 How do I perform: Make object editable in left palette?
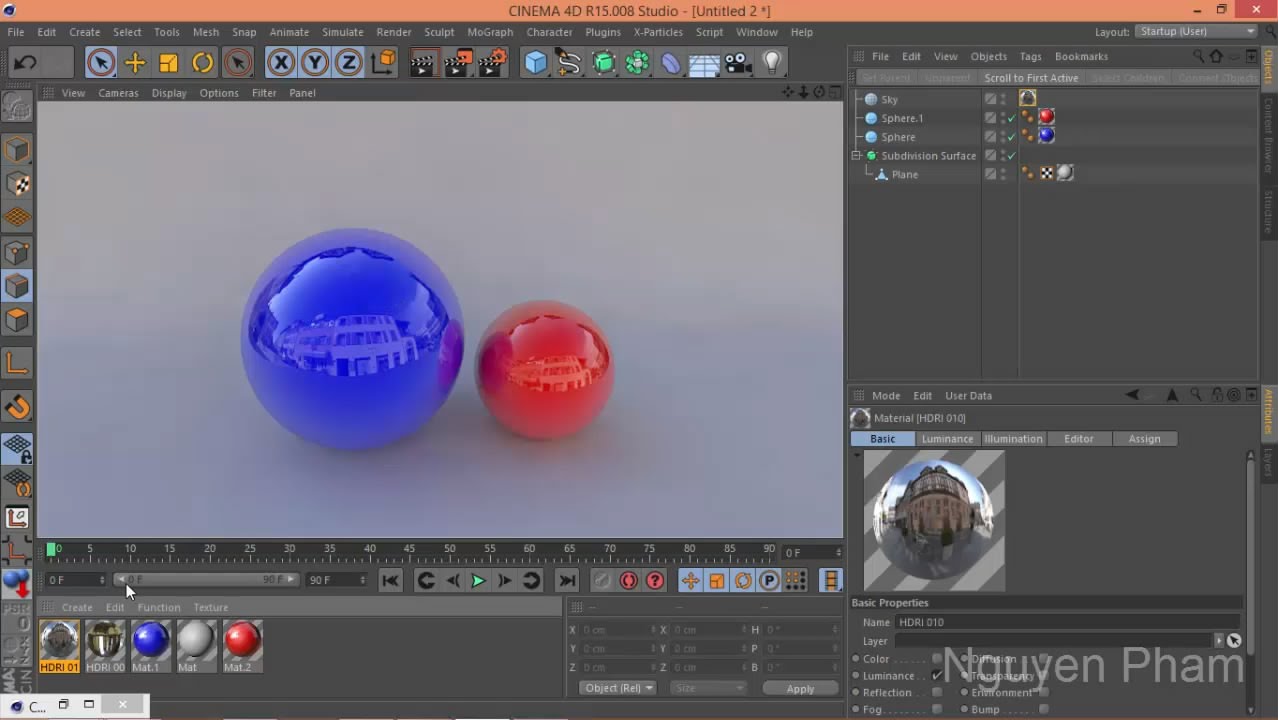(x=17, y=106)
